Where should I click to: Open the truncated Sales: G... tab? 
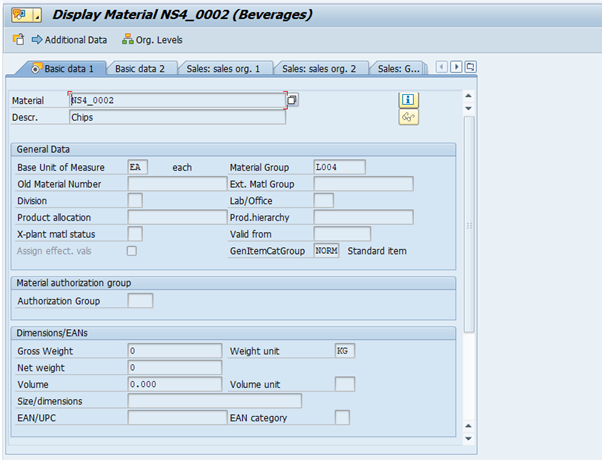[x=398, y=69]
